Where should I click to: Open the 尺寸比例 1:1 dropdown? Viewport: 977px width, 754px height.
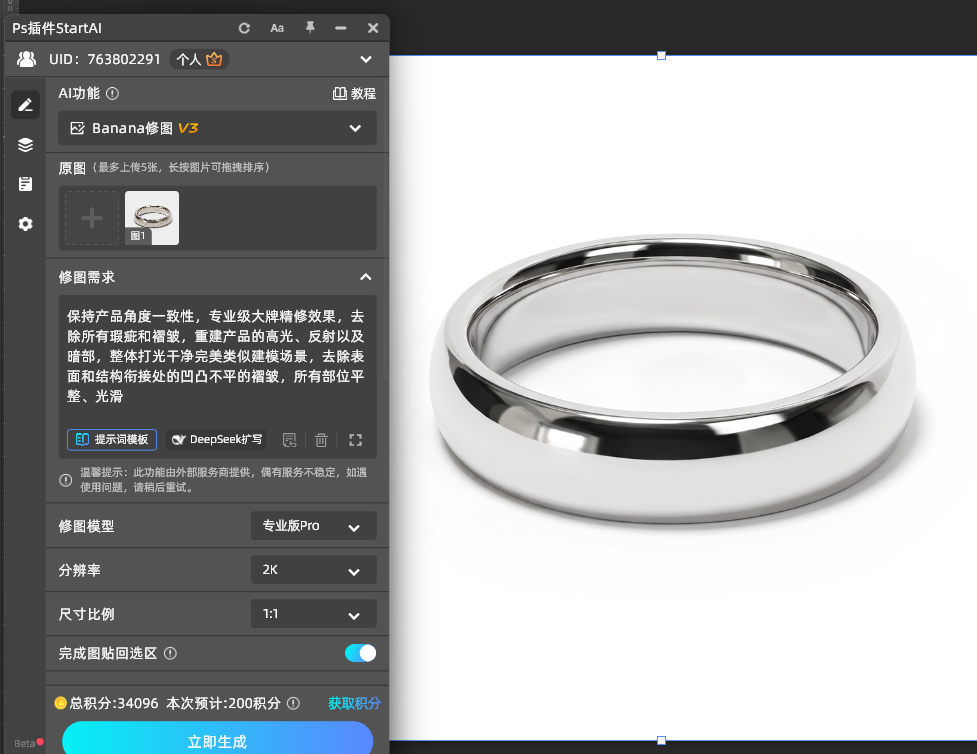pos(313,614)
